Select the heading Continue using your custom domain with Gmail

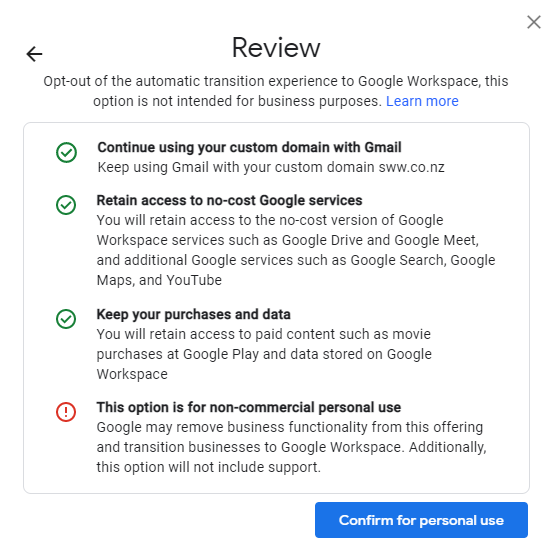coord(249,147)
